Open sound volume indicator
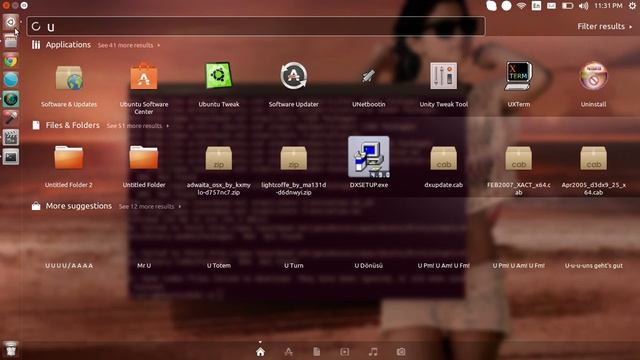This screenshot has width=640, height=360. (584, 6)
